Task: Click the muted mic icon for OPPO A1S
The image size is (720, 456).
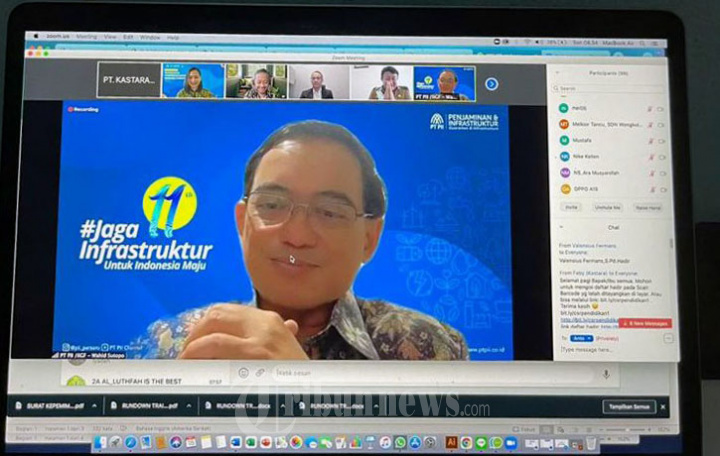Action: pos(651,189)
